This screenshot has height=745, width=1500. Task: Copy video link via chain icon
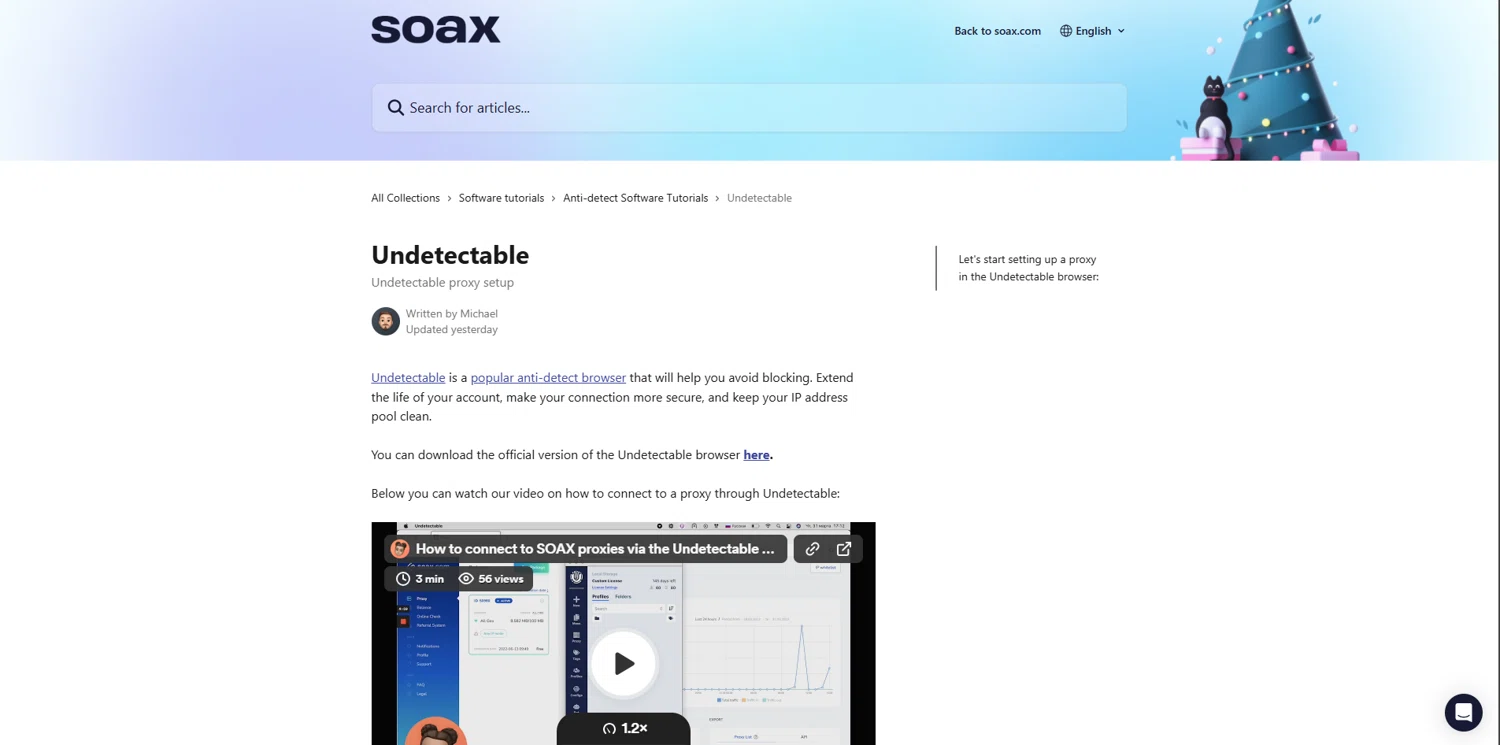pos(812,549)
